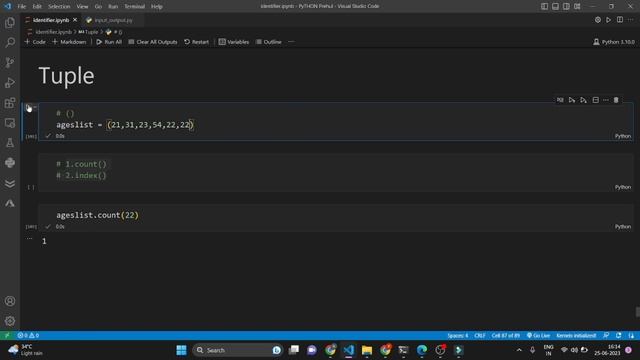The height and width of the screenshot is (360, 640).
Task: Open Remote Explorer in activity bar
Action: pyautogui.click(x=10, y=122)
